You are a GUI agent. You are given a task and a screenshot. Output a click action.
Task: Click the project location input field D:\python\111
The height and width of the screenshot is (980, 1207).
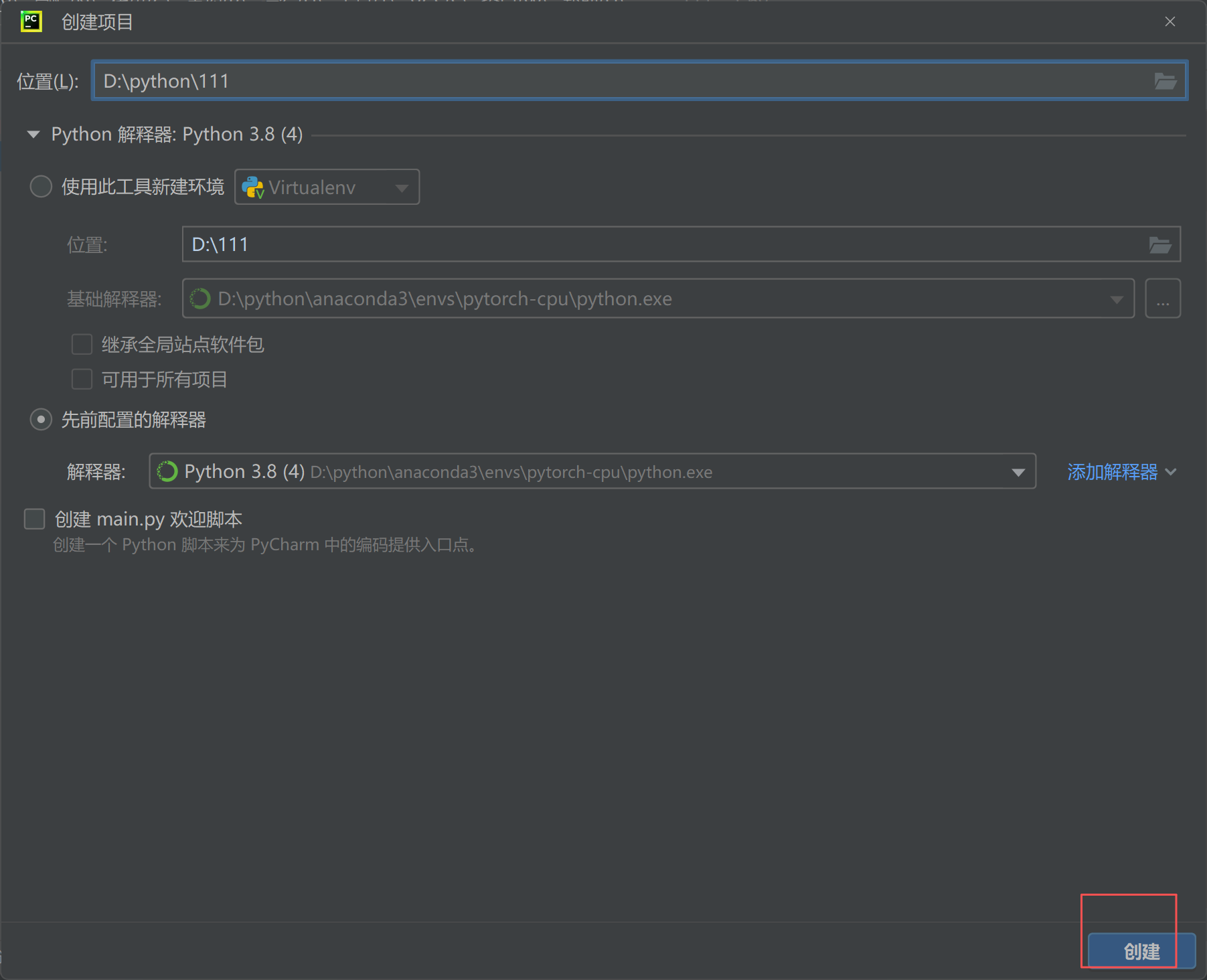[469, 80]
